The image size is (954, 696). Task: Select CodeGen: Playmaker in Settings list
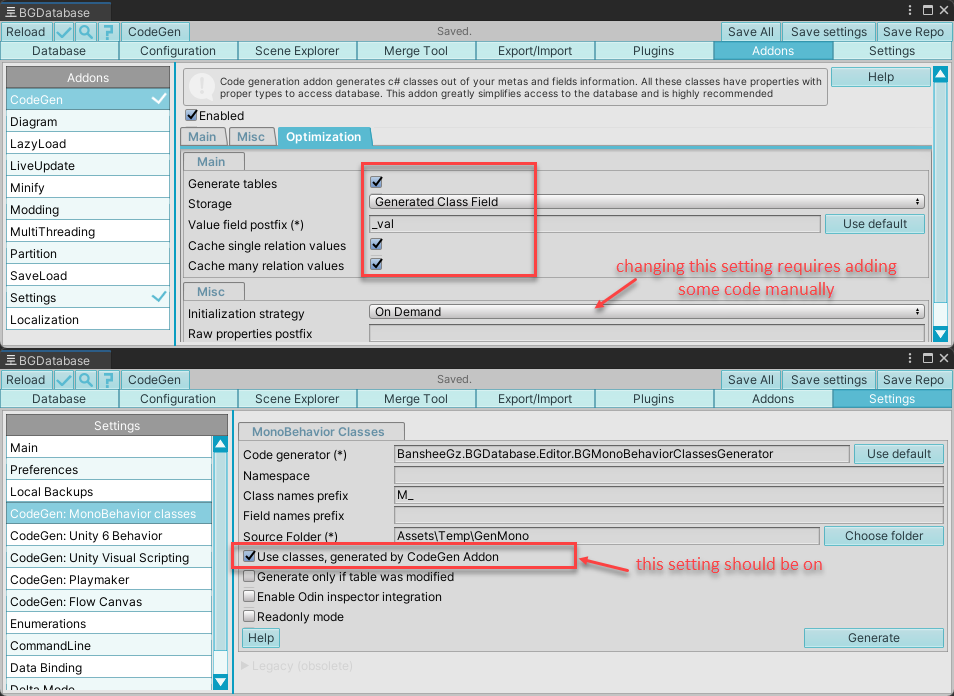click(x=109, y=580)
